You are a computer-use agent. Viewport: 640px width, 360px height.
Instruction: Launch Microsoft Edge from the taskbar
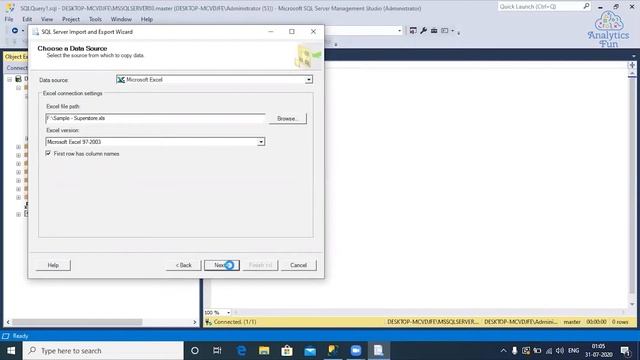tap(241, 351)
